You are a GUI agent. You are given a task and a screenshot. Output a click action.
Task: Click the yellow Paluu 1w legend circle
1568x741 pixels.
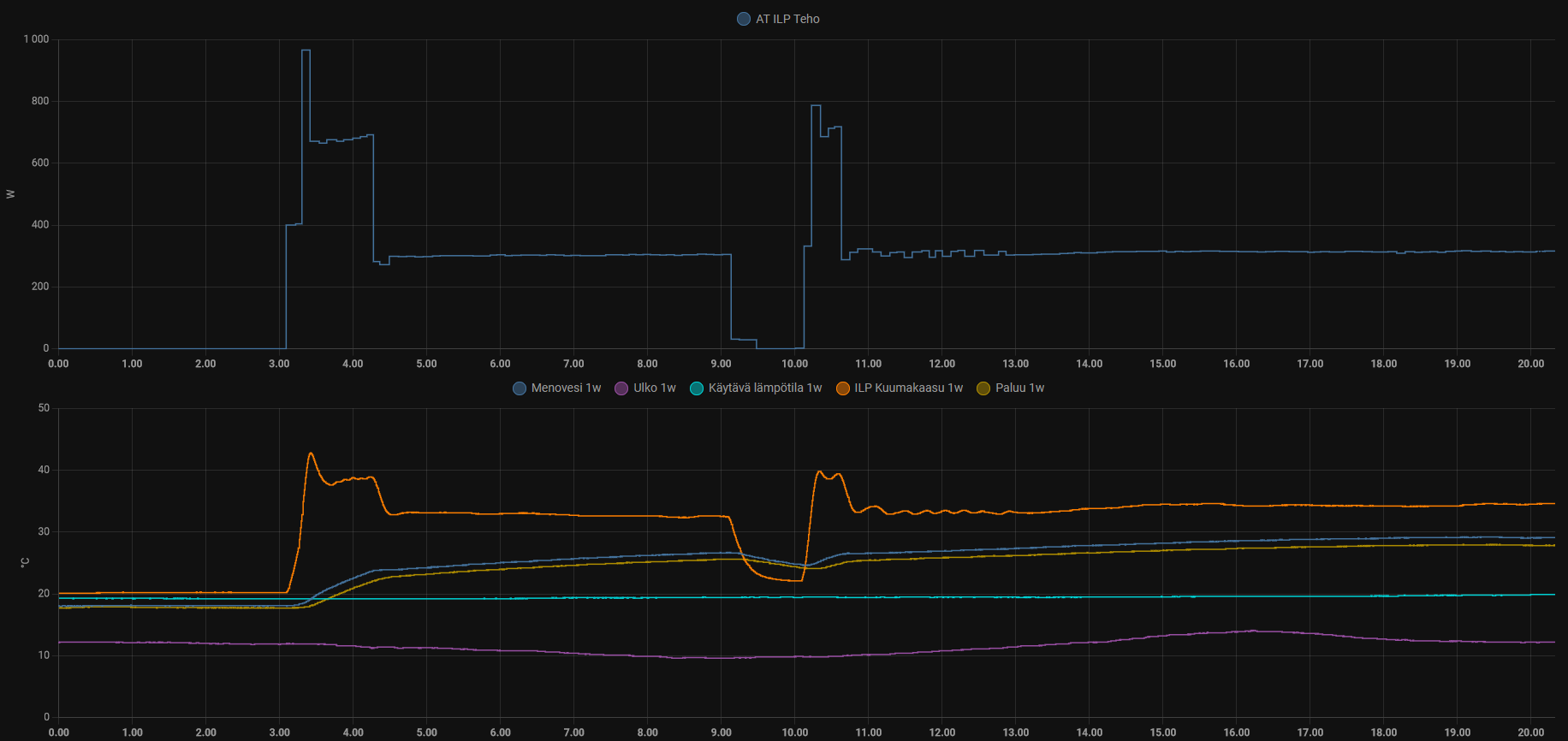pyautogui.click(x=983, y=388)
